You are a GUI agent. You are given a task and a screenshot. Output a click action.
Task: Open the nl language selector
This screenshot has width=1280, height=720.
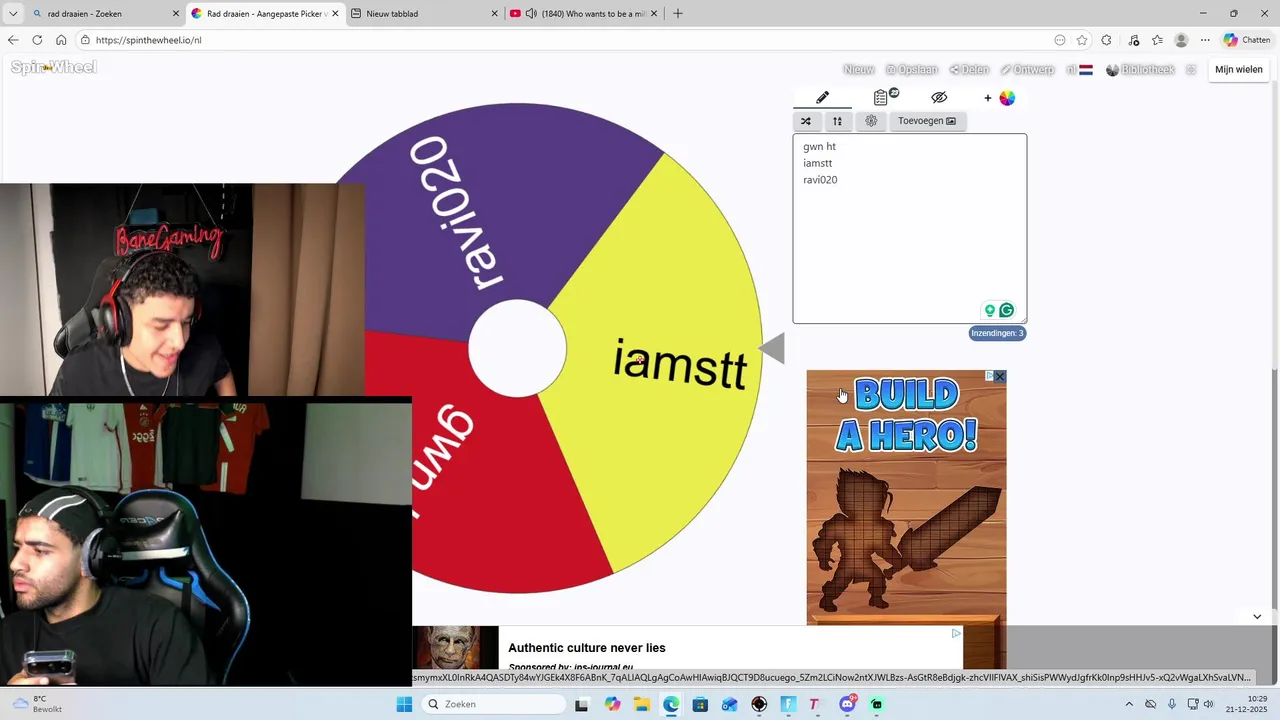[x=1079, y=70]
